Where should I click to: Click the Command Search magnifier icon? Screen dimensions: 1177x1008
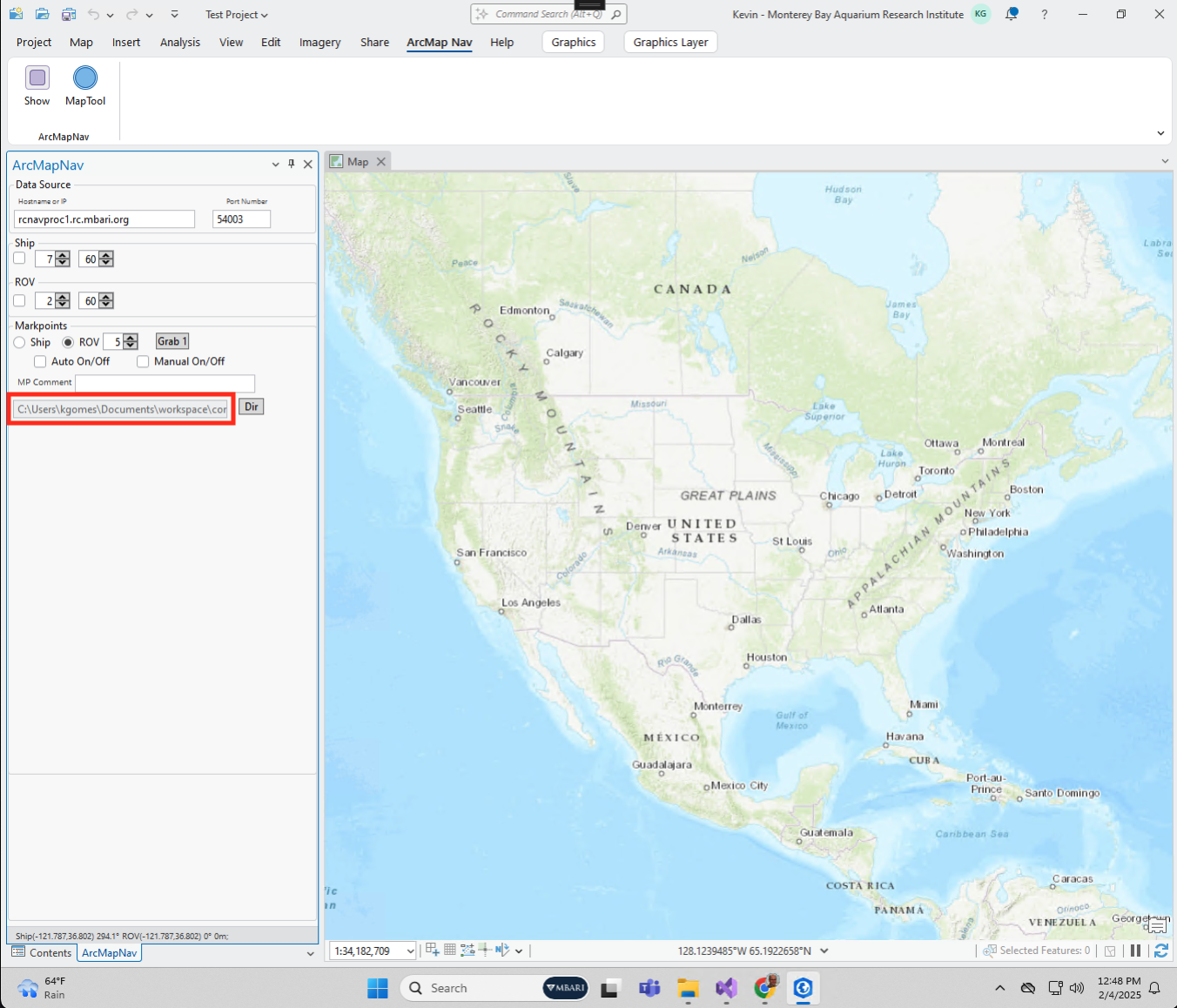(615, 14)
